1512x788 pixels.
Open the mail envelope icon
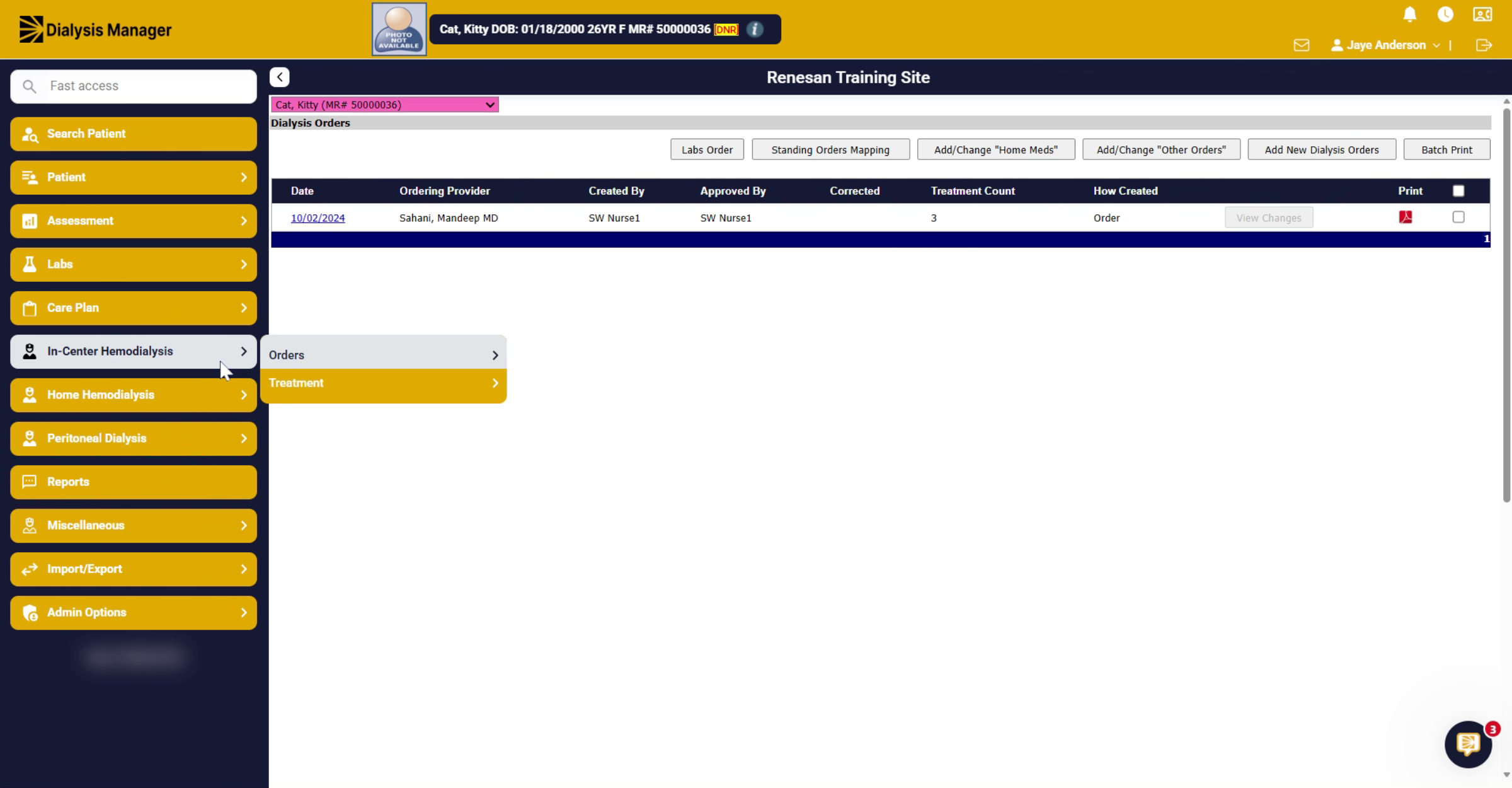(x=1302, y=45)
